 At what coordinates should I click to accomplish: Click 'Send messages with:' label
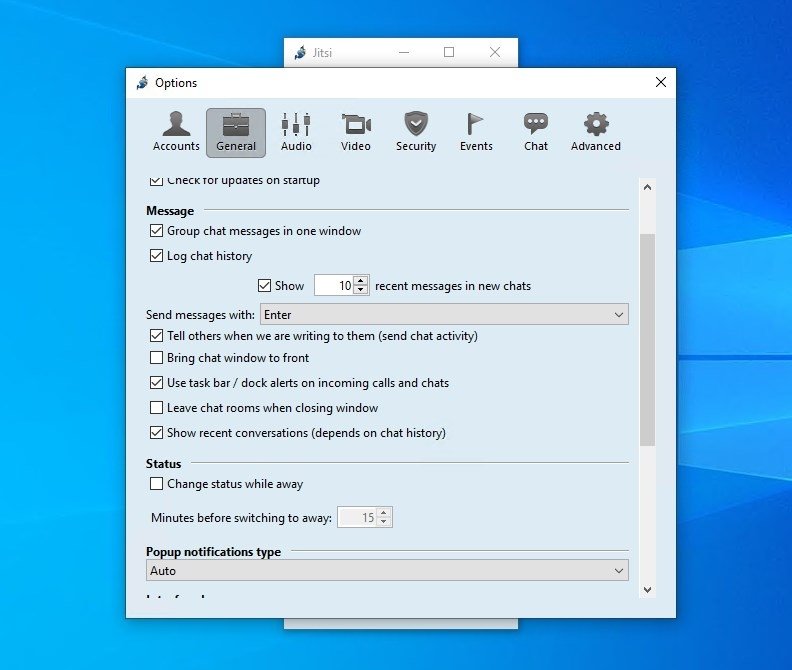201,315
